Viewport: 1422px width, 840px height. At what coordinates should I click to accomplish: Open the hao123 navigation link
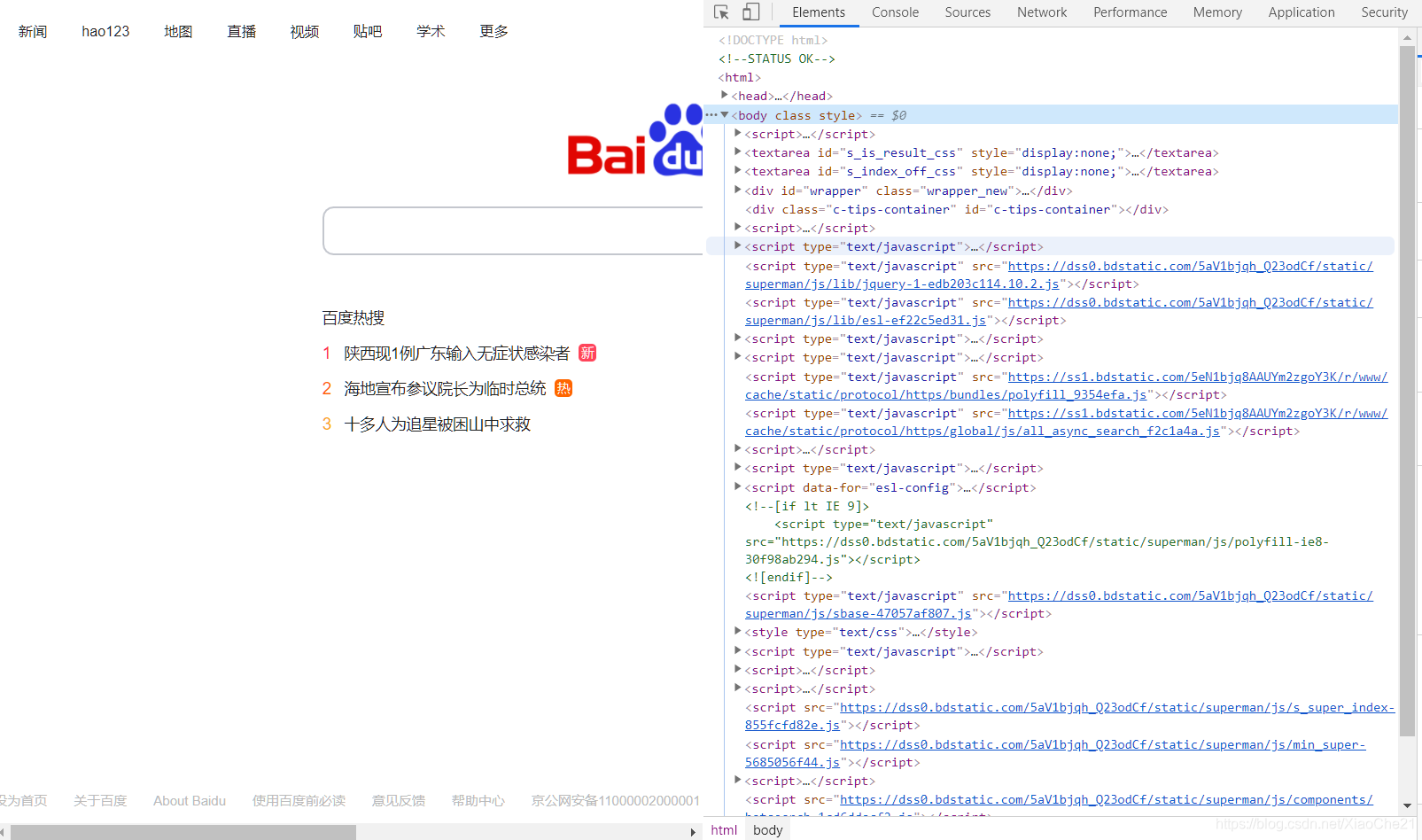(x=105, y=31)
